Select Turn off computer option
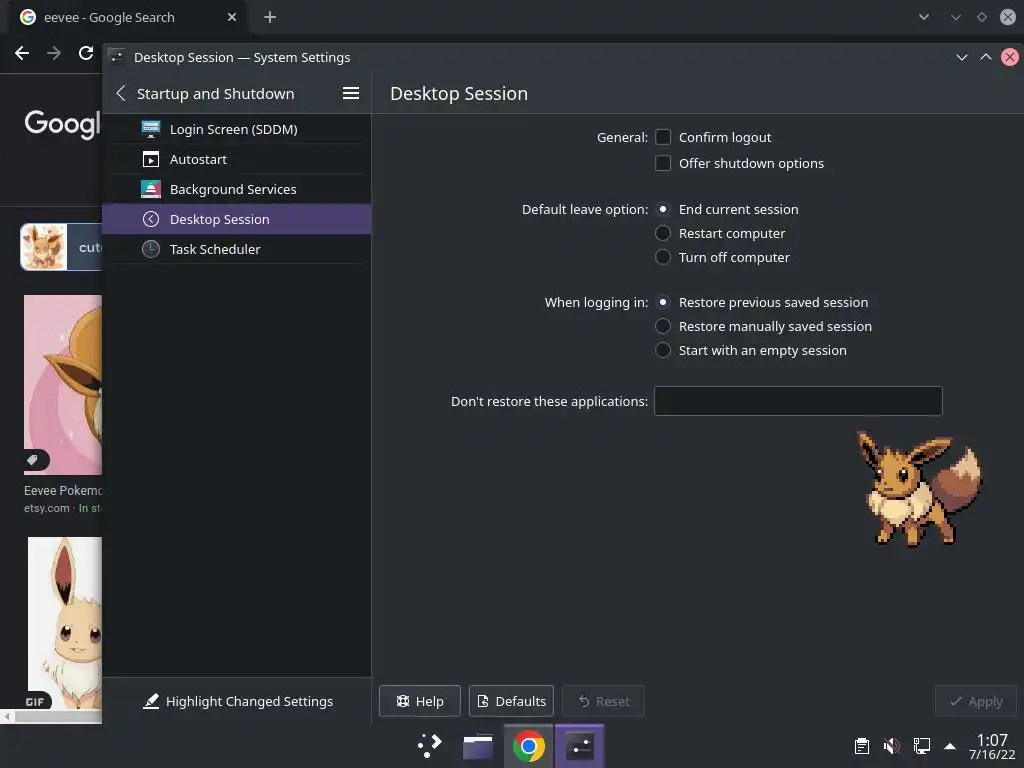The height and width of the screenshot is (768, 1024). click(x=663, y=257)
